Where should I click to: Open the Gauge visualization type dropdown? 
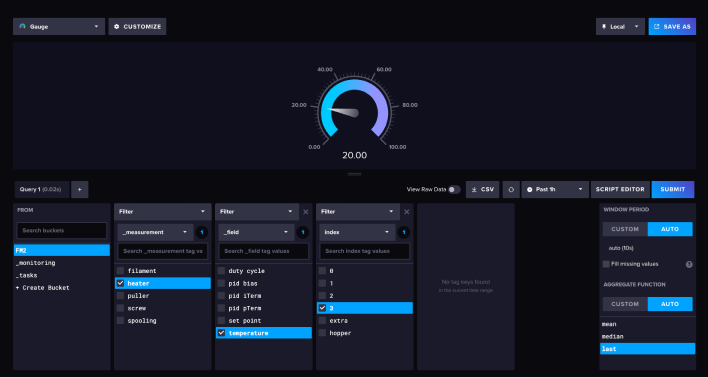59,27
